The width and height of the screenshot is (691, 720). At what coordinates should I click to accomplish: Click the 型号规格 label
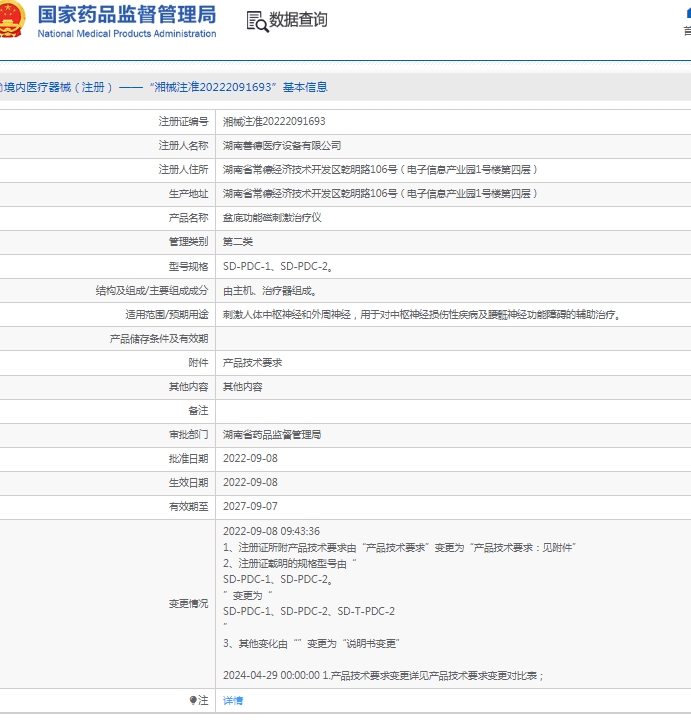(188, 266)
